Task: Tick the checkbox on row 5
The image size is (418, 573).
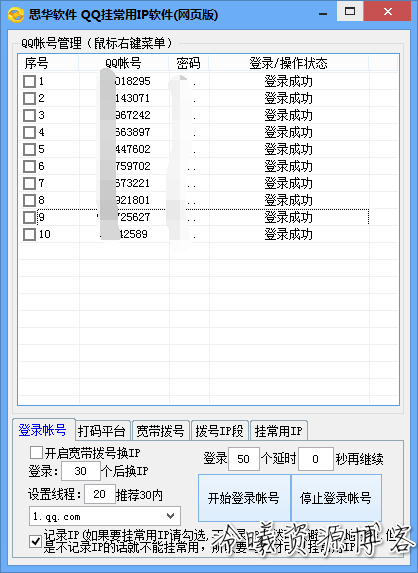Action: [29, 149]
